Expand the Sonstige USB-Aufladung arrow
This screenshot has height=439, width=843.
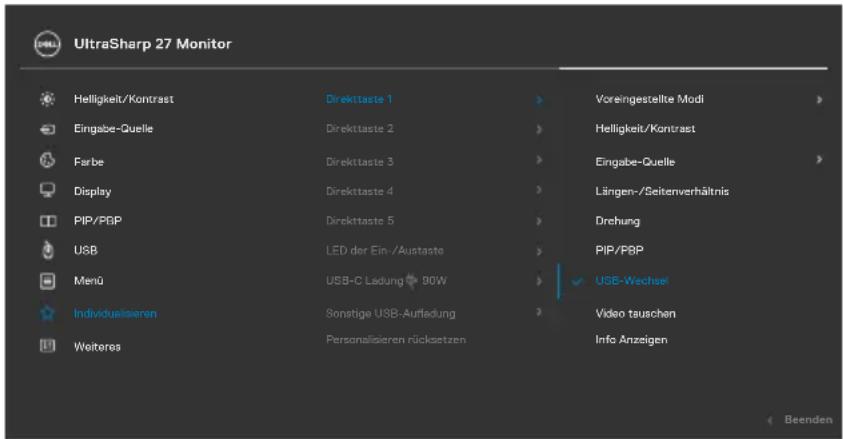point(539,312)
